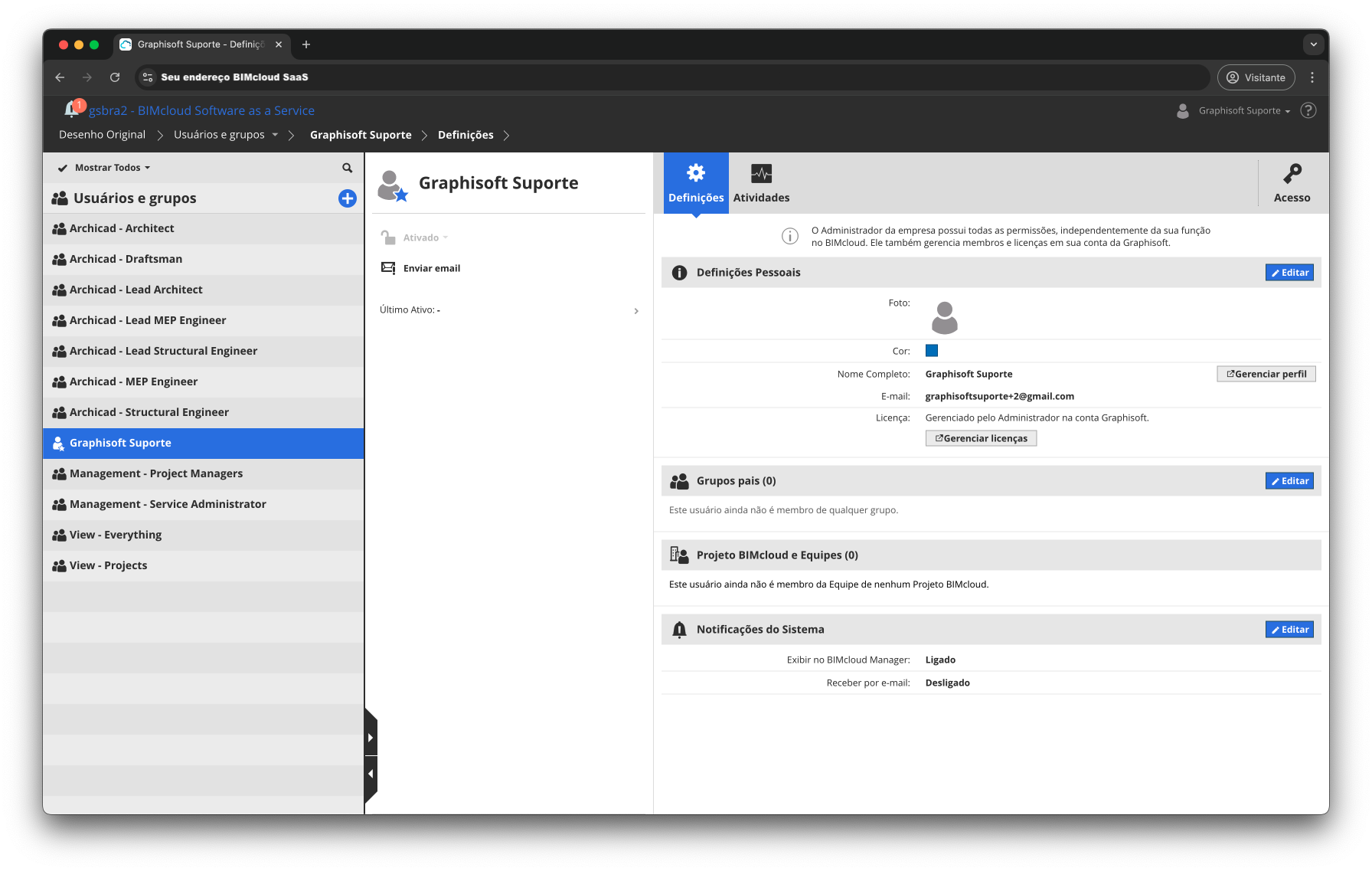Click the Gerenciar licenças button
The image size is (1372, 871).
click(x=981, y=438)
